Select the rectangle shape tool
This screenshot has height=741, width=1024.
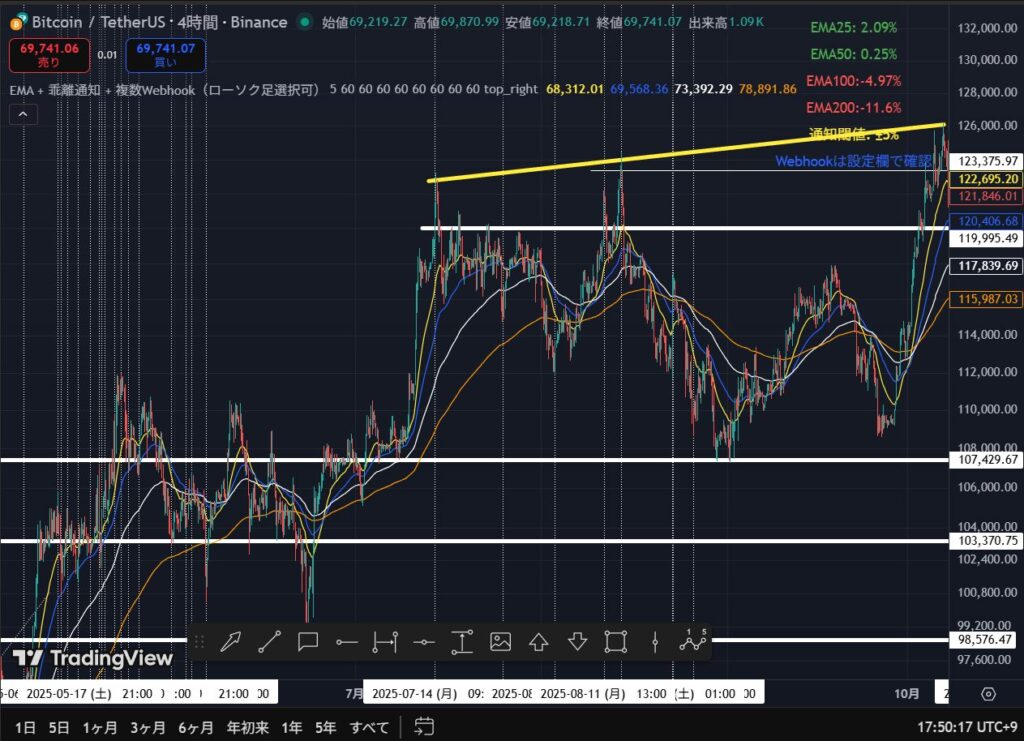click(x=616, y=641)
